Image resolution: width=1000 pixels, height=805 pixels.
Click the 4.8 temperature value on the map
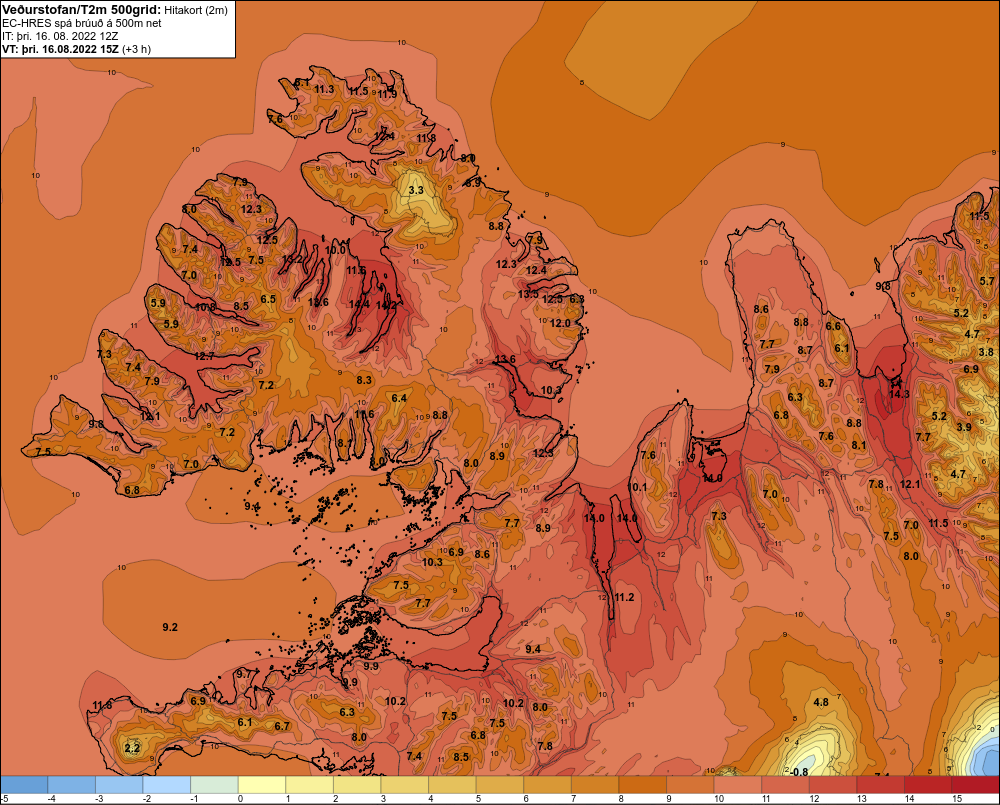[x=821, y=702]
